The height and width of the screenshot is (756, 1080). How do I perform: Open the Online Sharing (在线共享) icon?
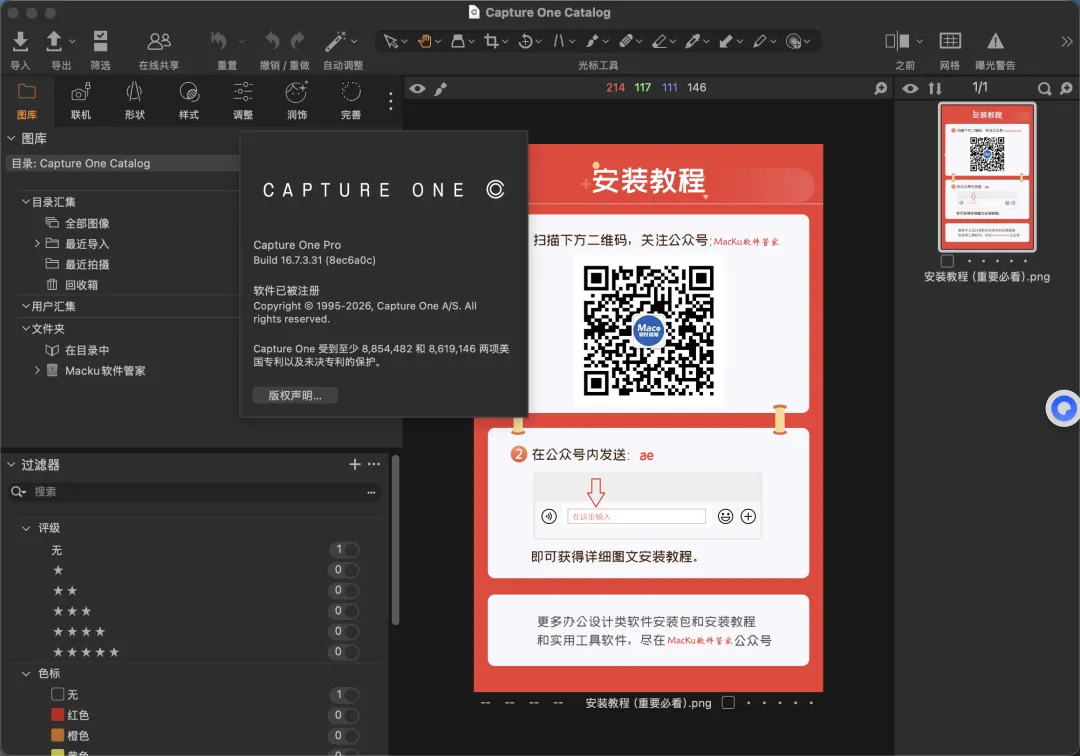[158, 41]
